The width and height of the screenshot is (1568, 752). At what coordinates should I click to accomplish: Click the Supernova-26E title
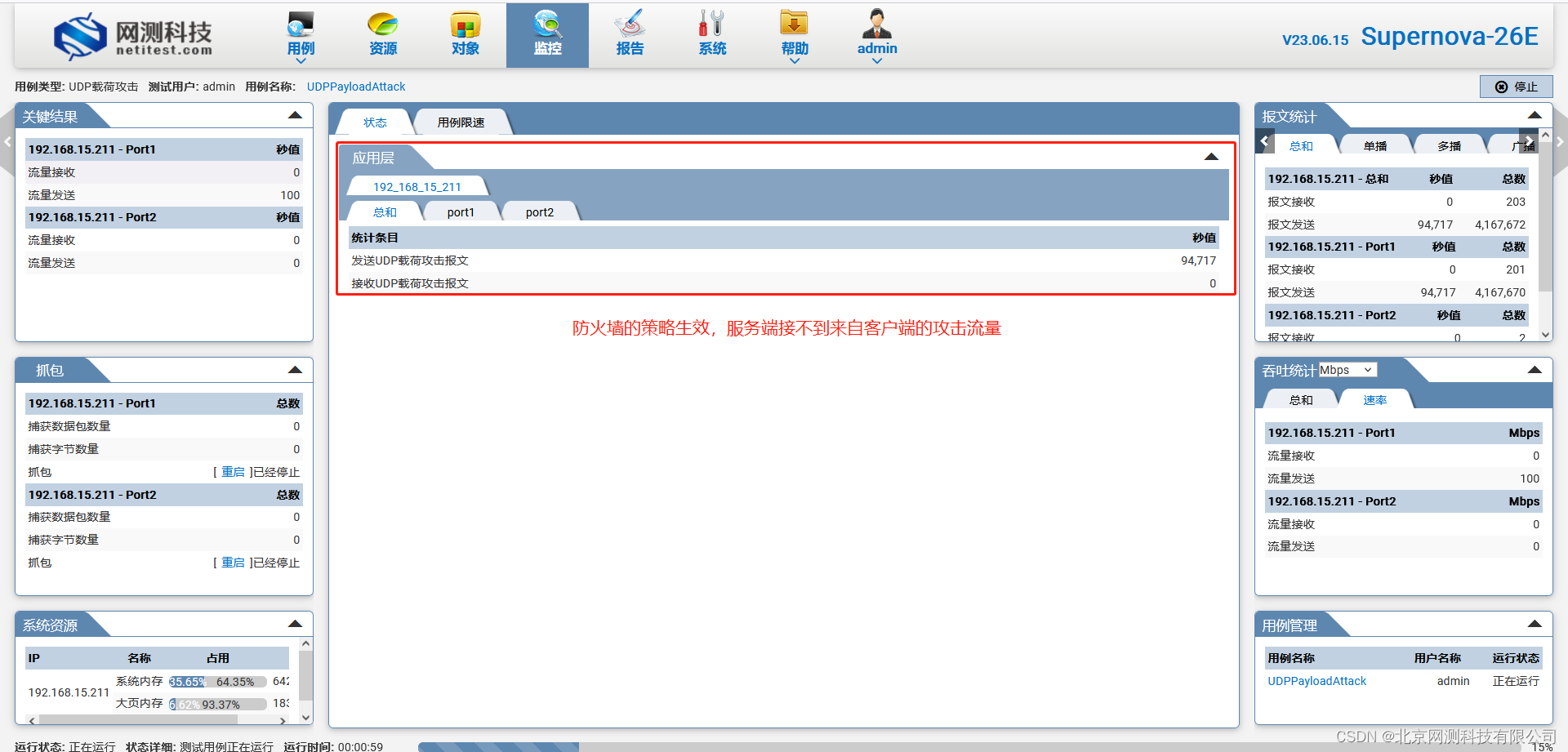1450,37
